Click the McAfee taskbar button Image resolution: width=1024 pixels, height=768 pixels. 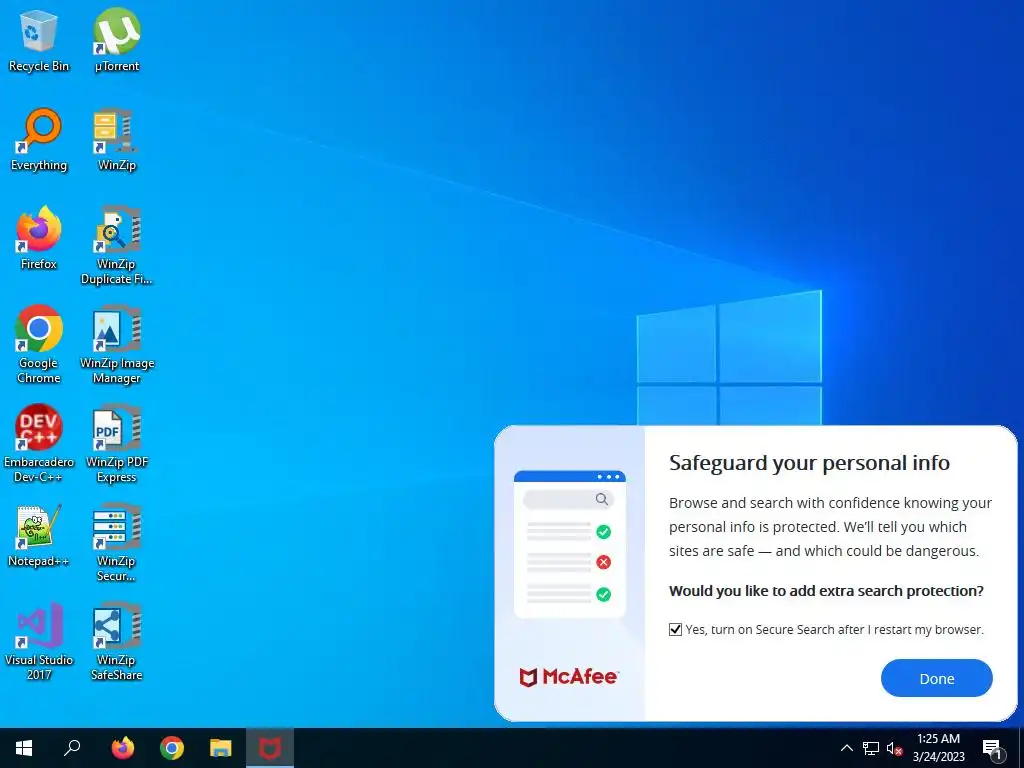(270, 748)
